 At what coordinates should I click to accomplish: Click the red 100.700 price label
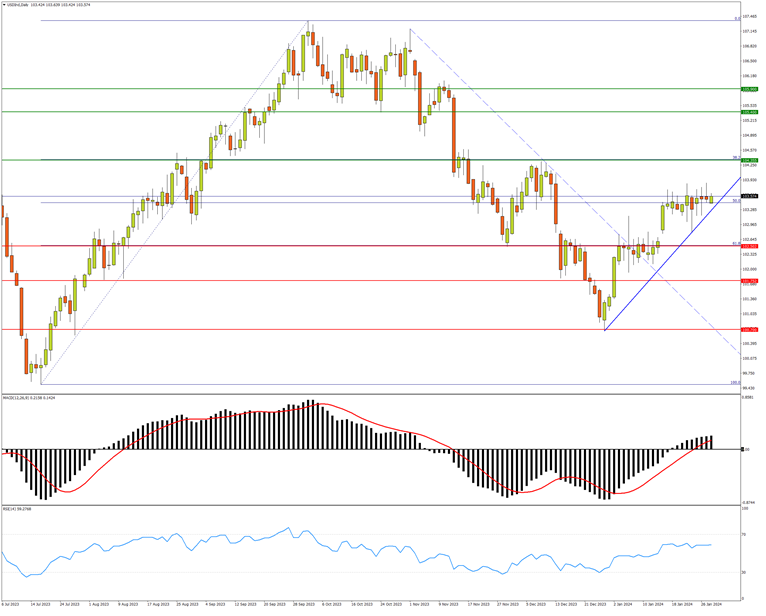pyautogui.click(x=749, y=329)
